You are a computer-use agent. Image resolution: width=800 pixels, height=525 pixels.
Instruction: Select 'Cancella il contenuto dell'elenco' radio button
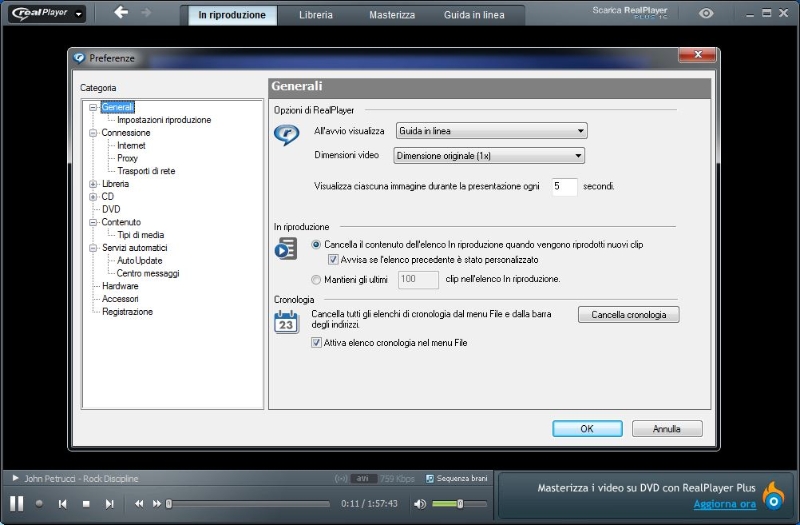coord(317,244)
